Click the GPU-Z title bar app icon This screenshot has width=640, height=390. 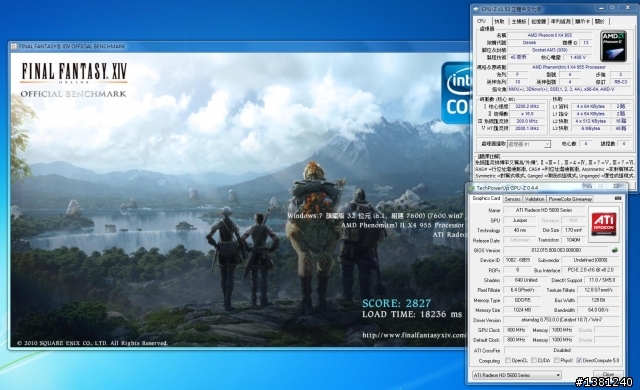click(472, 188)
